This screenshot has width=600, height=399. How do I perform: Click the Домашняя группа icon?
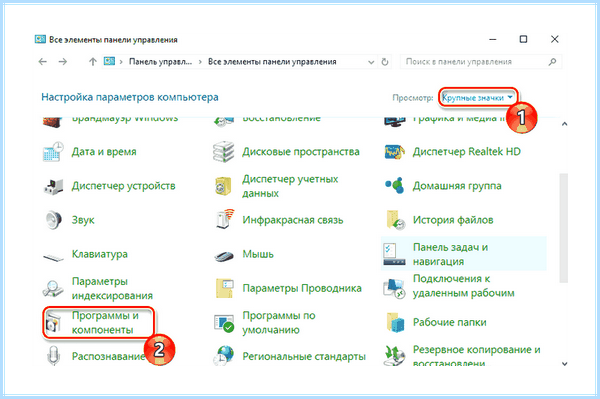point(394,186)
